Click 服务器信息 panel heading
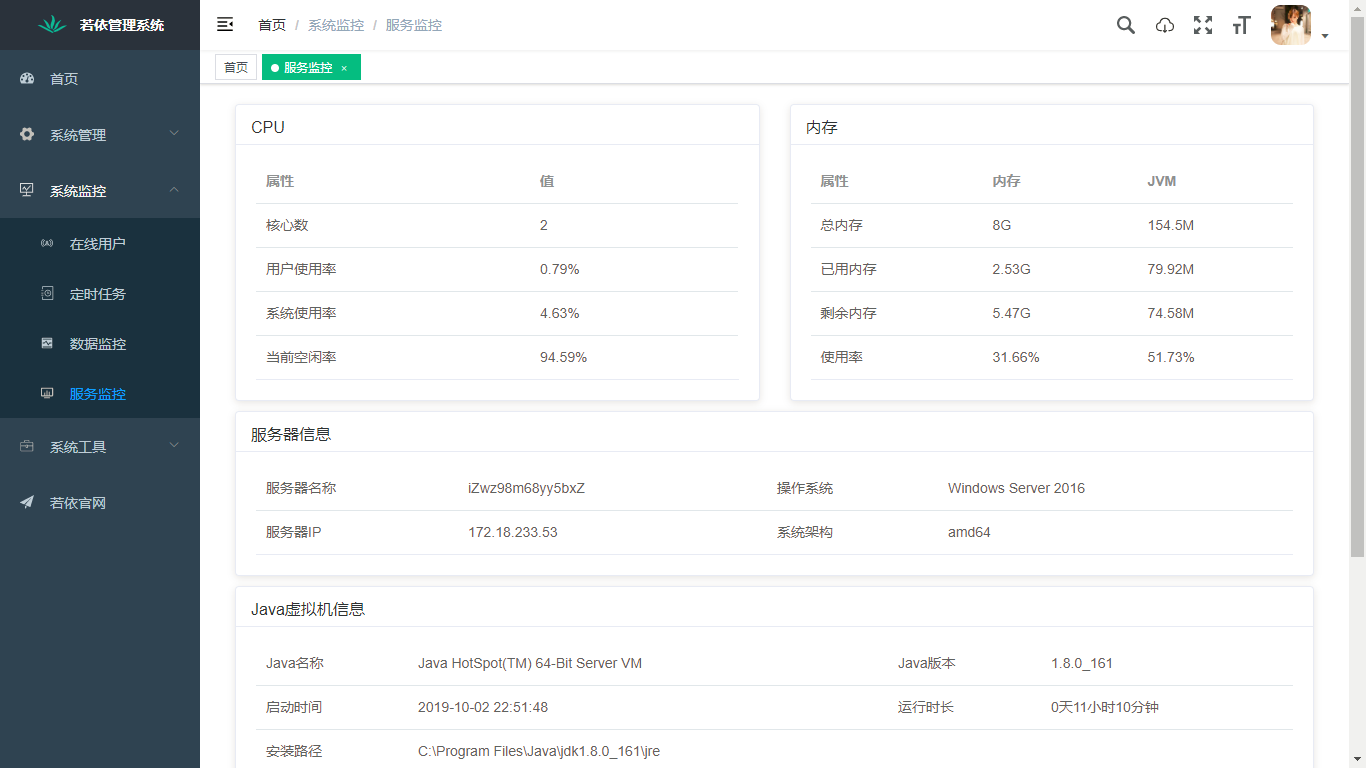The width and height of the screenshot is (1366, 768). click(x=291, y=434)
